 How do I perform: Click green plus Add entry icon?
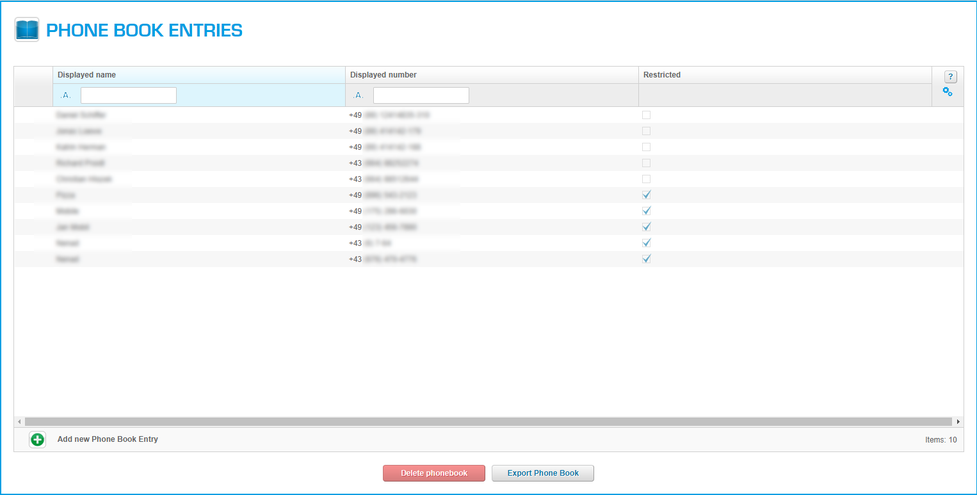pos(37,440)
